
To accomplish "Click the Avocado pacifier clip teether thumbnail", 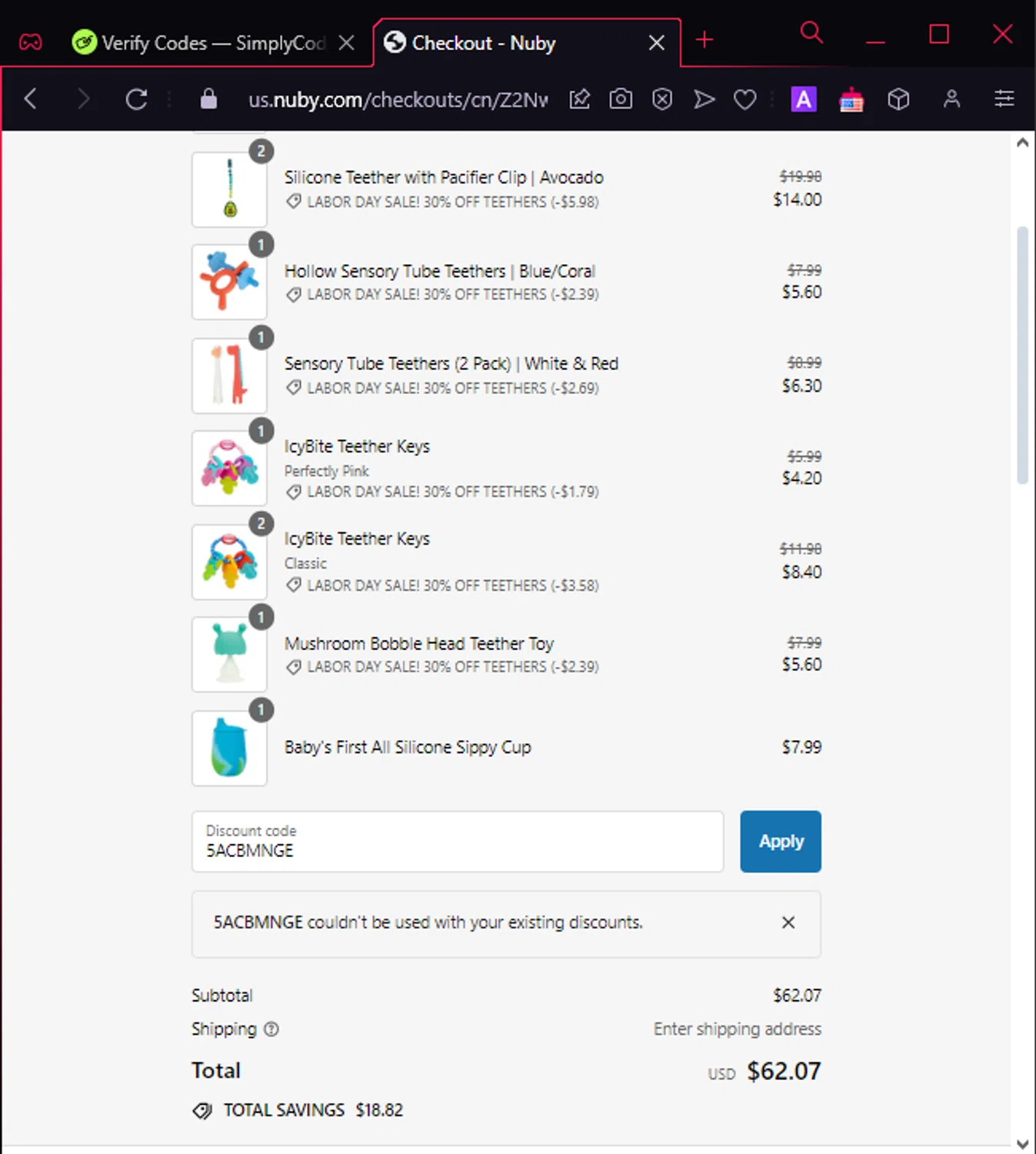I will coord(229,189).
